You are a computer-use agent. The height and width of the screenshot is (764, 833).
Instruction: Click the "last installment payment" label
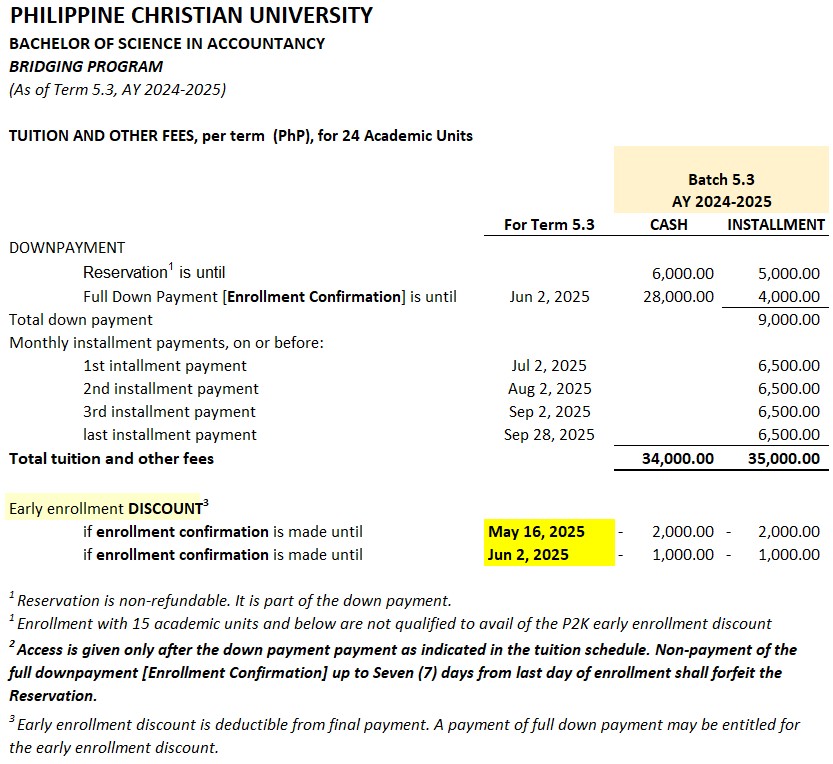[x=169, y=435]
